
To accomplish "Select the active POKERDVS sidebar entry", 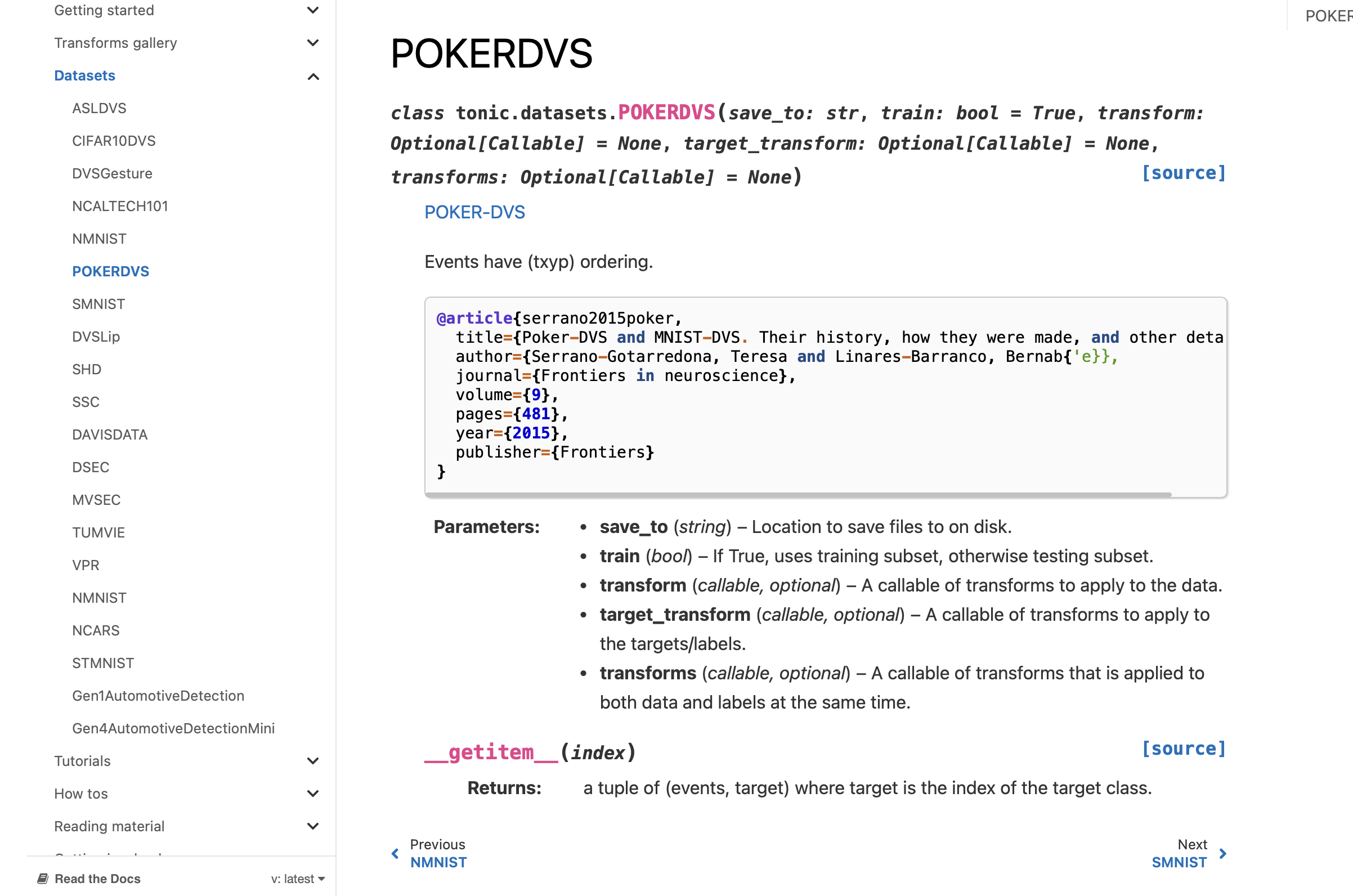I will [110, 271].
